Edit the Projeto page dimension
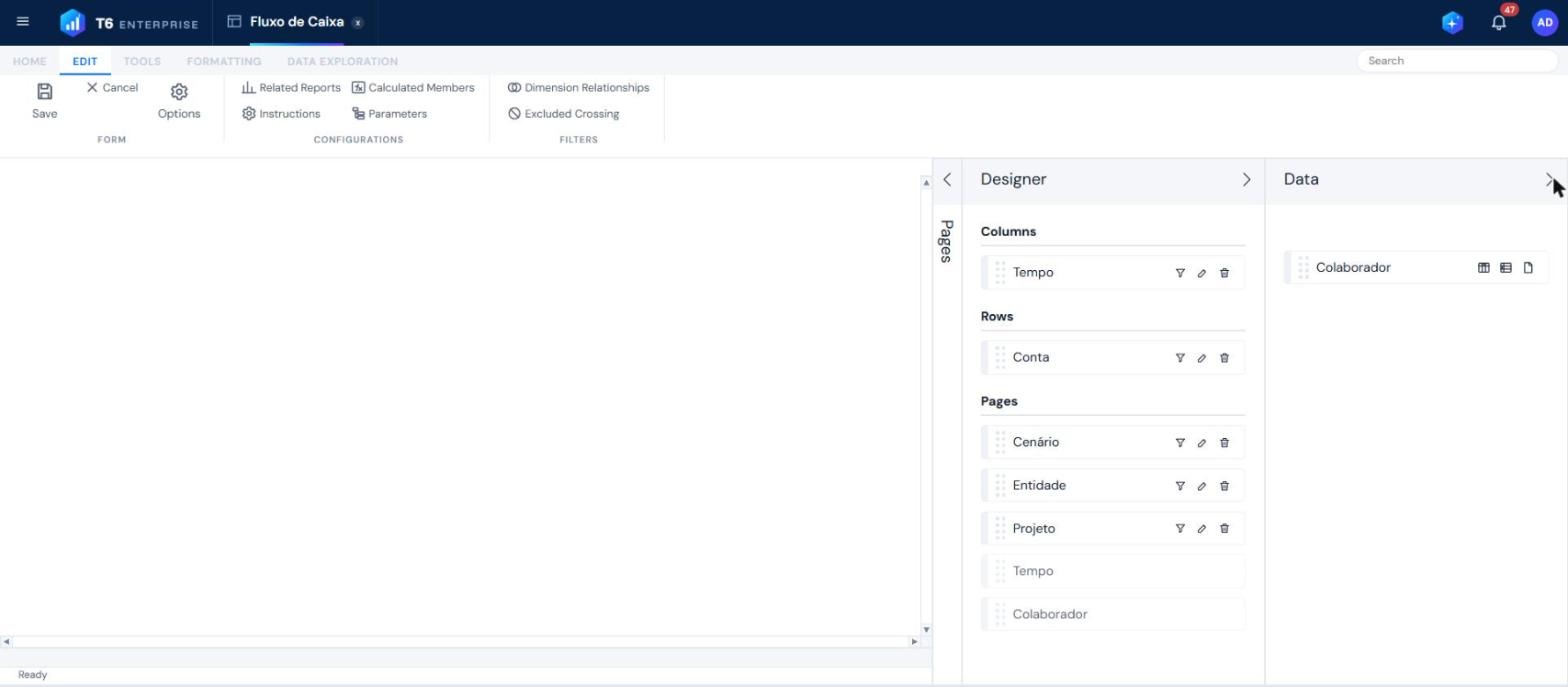 pos(1202,529)
